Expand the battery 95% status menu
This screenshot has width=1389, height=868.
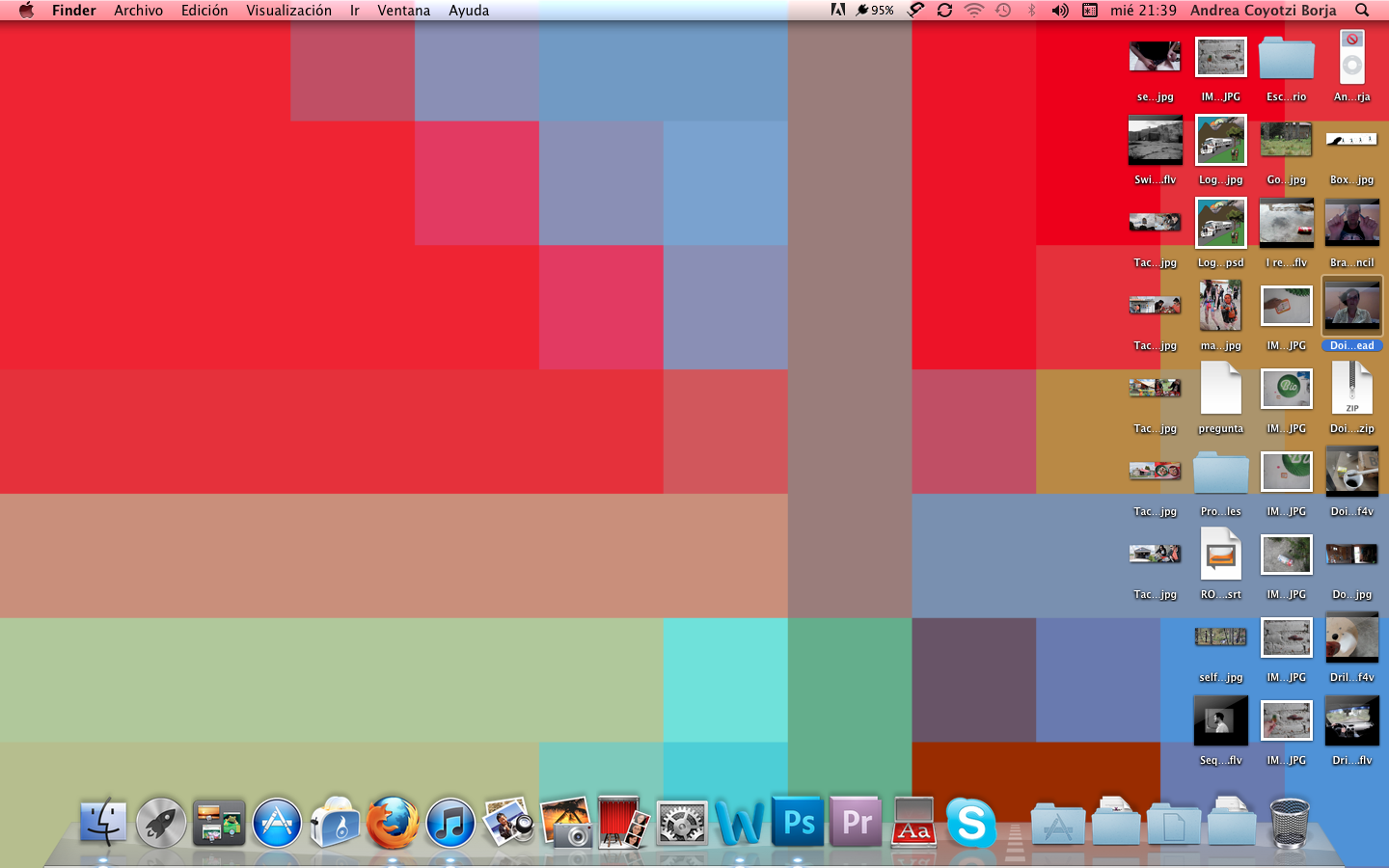click(874, 11)
